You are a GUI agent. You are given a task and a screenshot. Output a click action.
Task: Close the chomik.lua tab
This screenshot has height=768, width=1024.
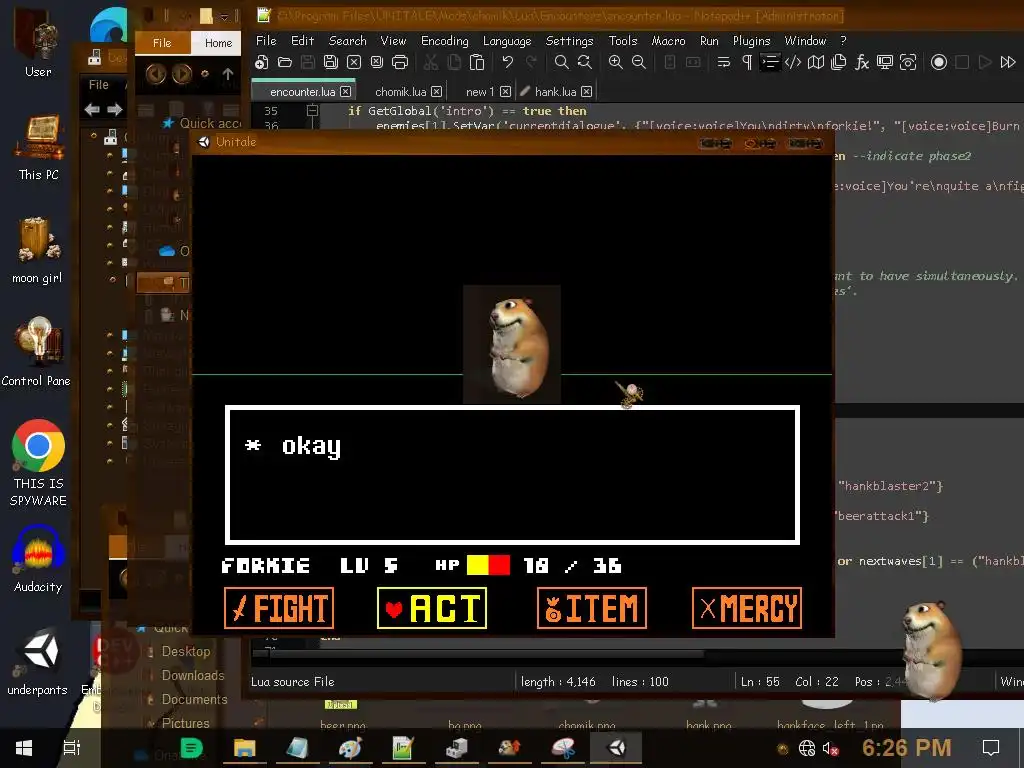tap(436, 91)
